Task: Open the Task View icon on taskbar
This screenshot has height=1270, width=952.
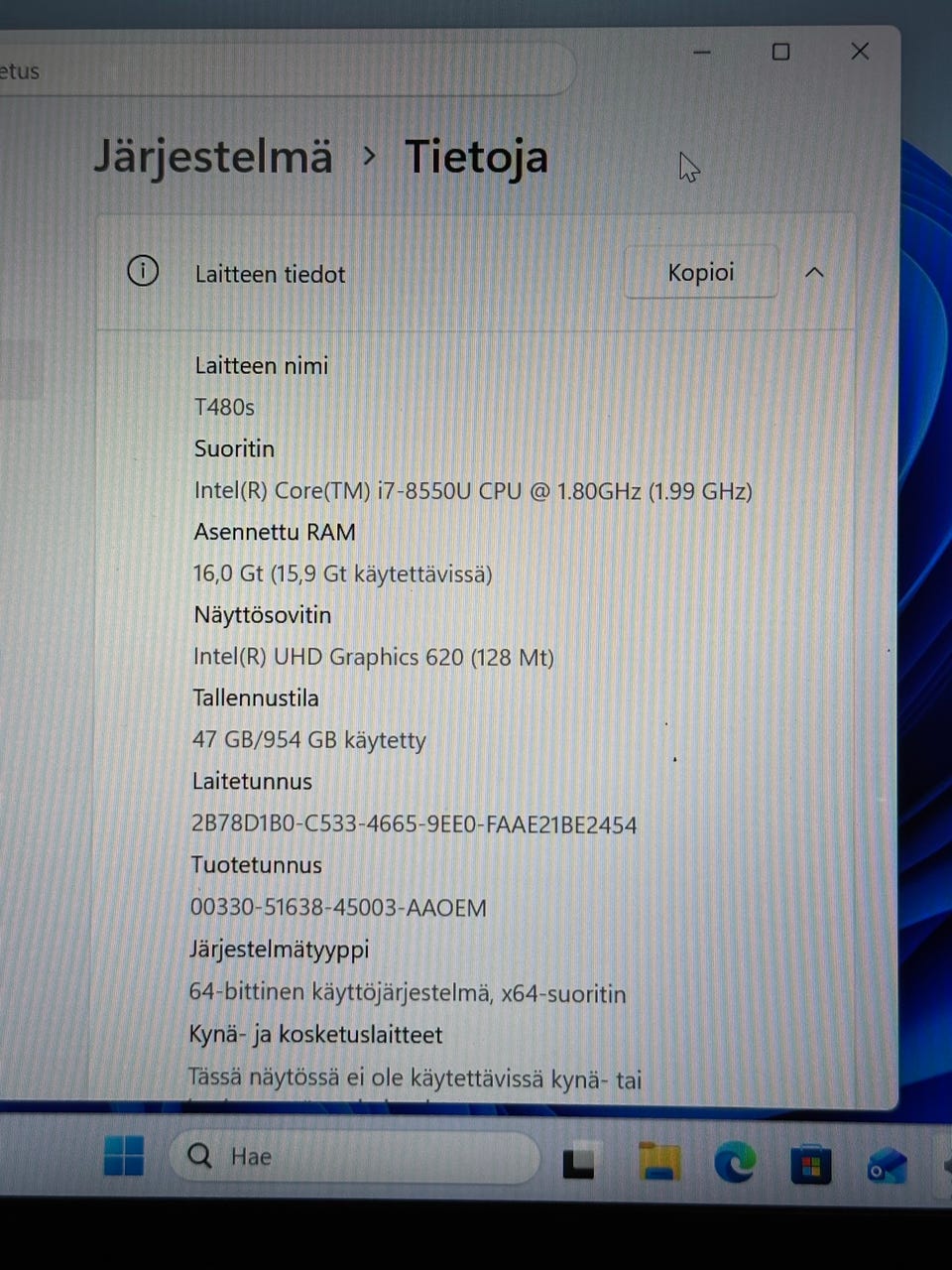Action: pyautogui.click(x=578, y=1162)
